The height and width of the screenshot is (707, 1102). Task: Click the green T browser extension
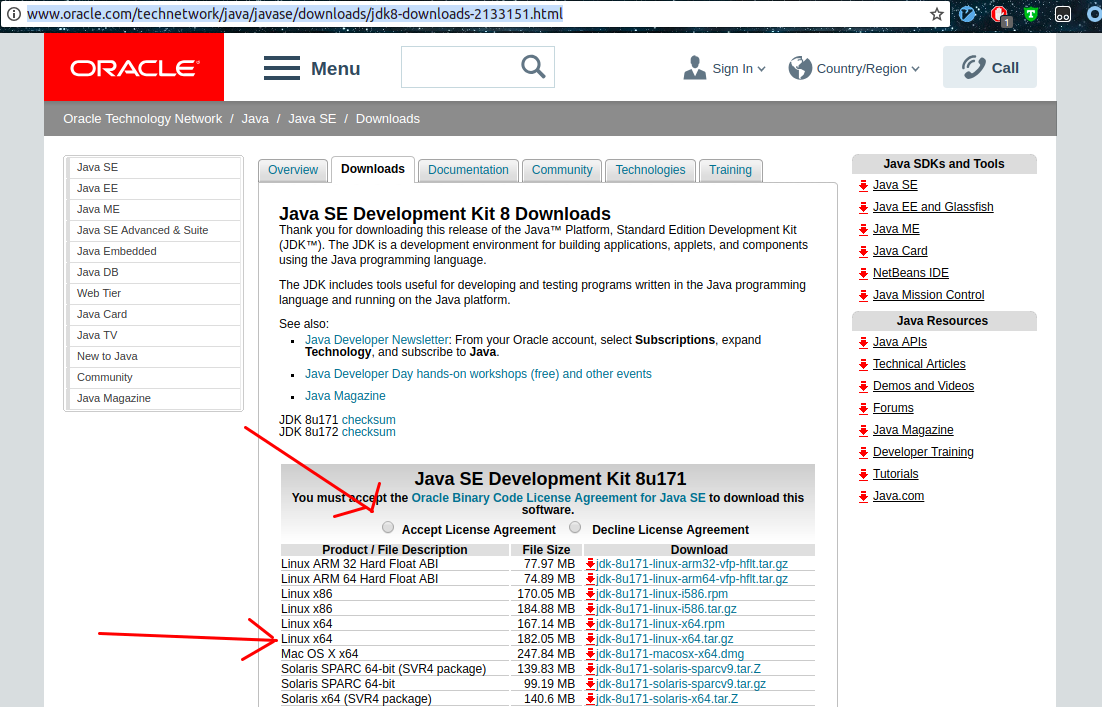(x=1030, y=13)
